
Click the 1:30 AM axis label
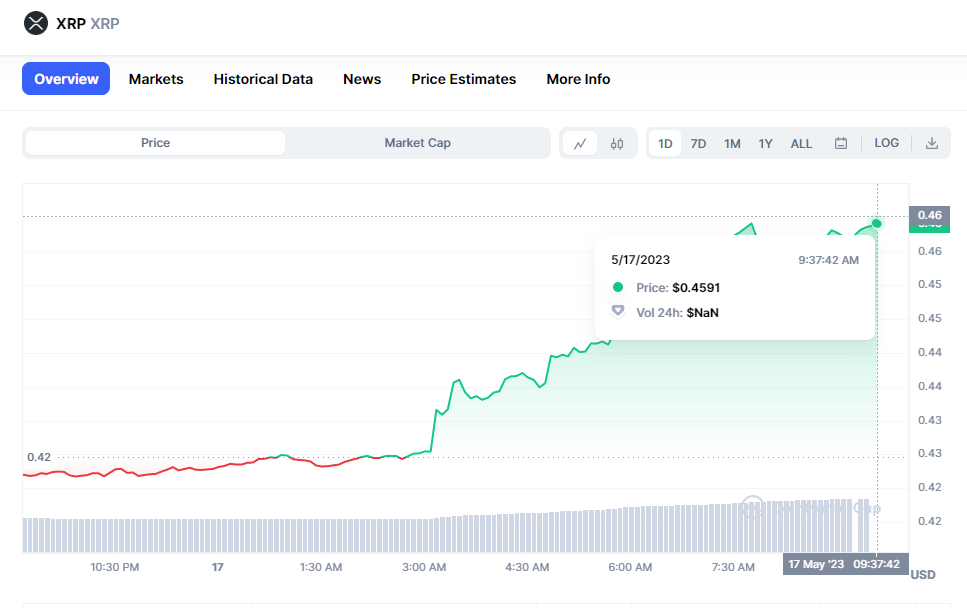pos(321,567)
